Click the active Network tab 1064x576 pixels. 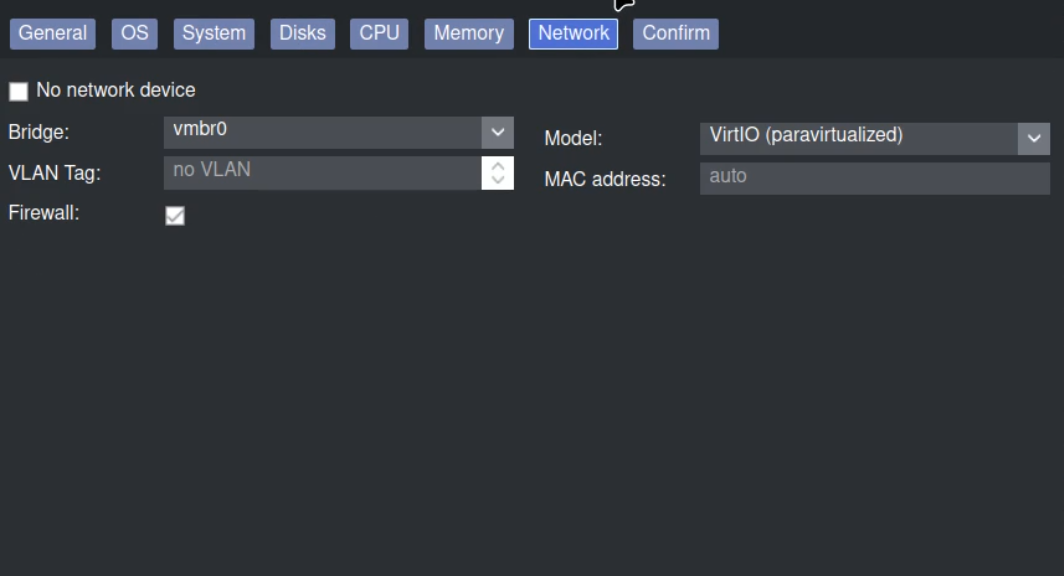tap(573, 33)
